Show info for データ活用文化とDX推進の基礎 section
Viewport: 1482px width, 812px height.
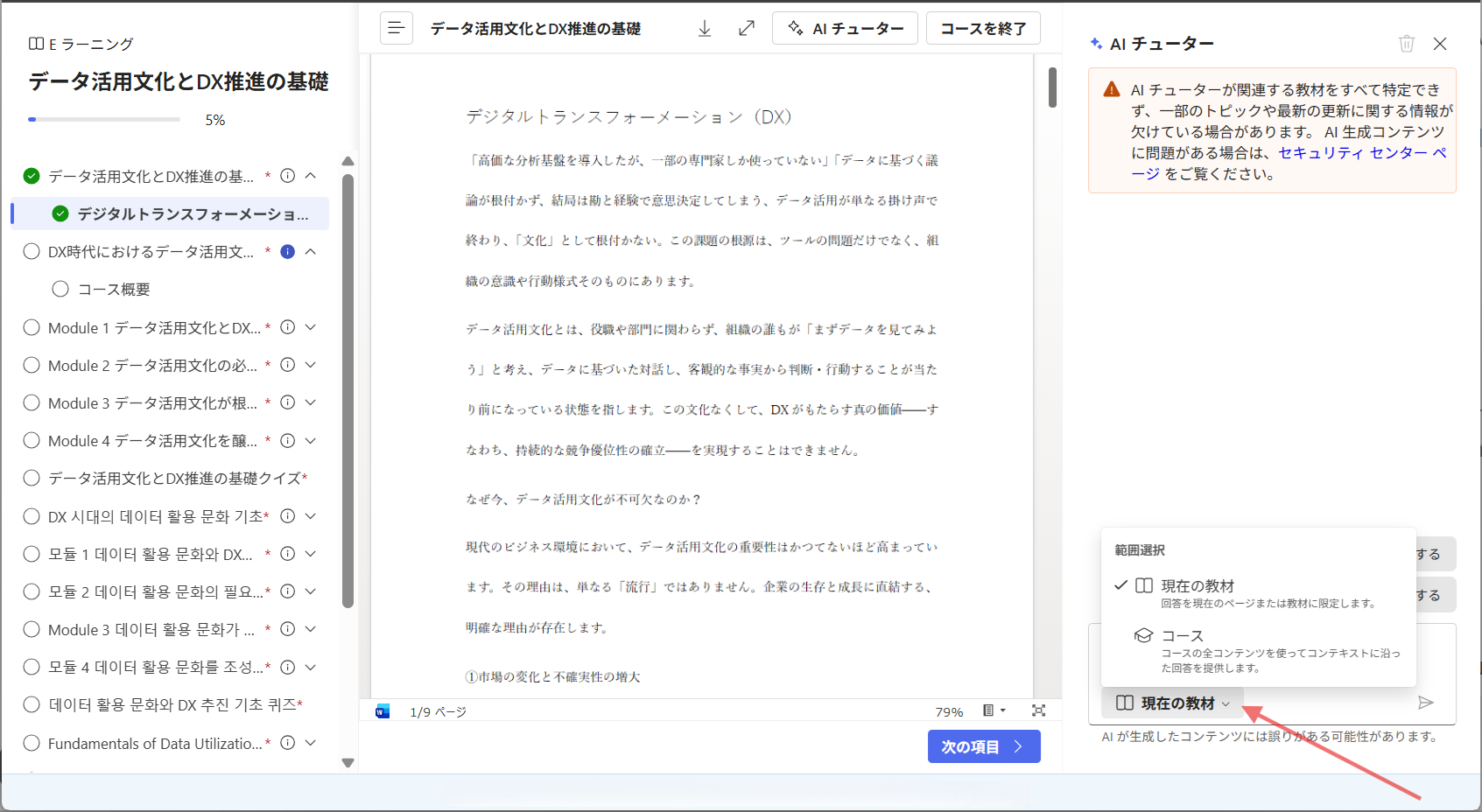(x=287, y=176)
